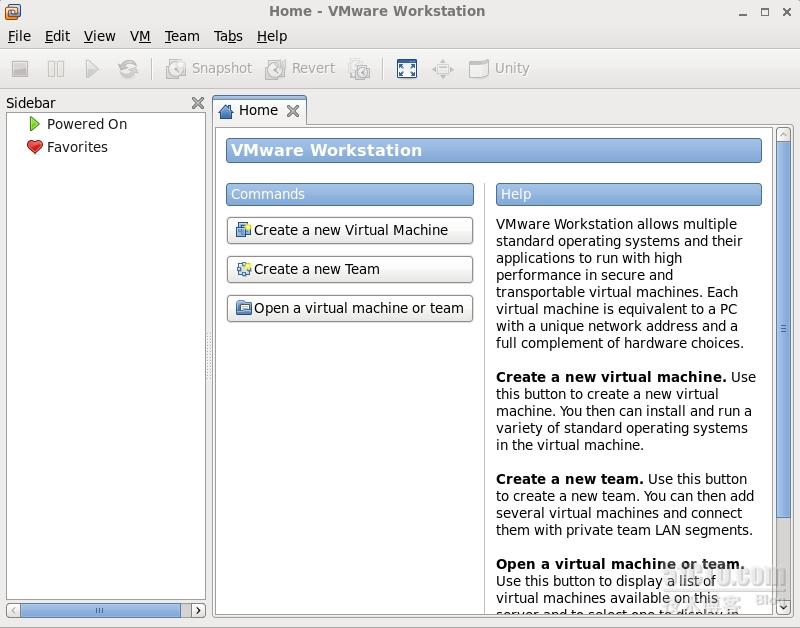Click the Suspend pause icon in toolbar
The image size is (800, 628).
[x=56, y=69]
